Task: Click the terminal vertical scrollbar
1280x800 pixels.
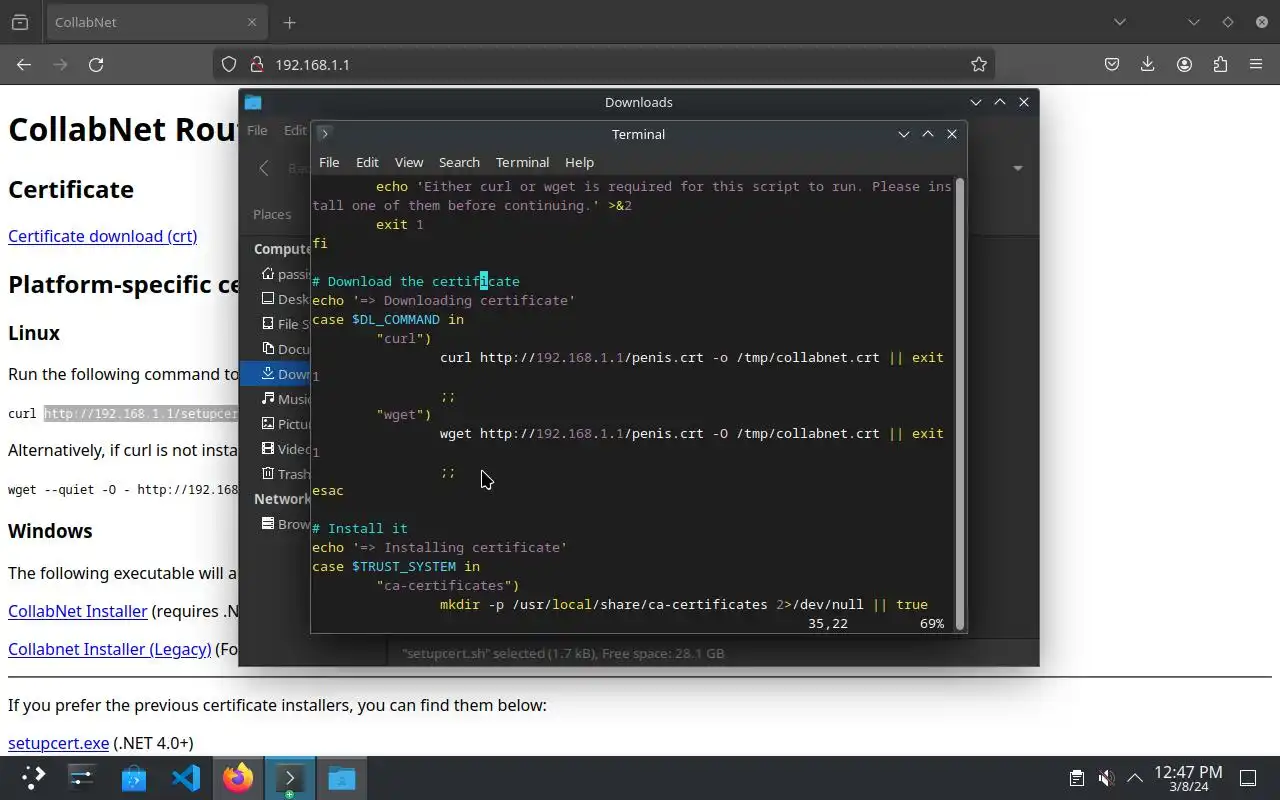Action: [960, 404]
